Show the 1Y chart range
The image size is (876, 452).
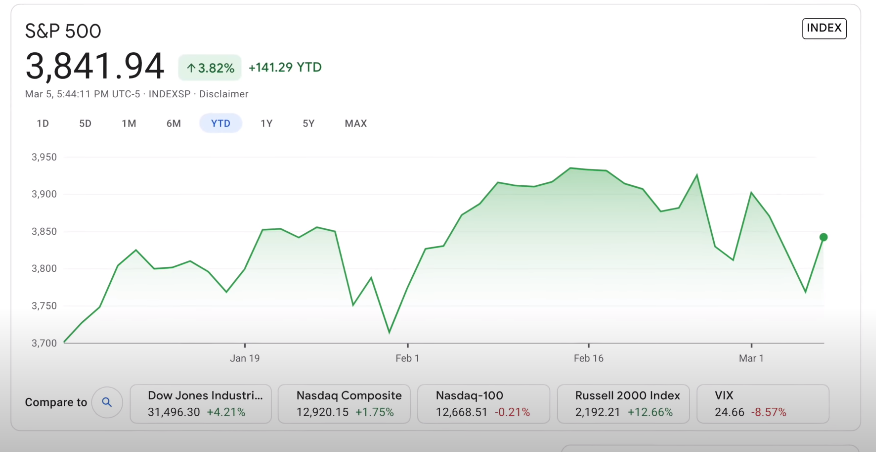[x=266, y=124]
